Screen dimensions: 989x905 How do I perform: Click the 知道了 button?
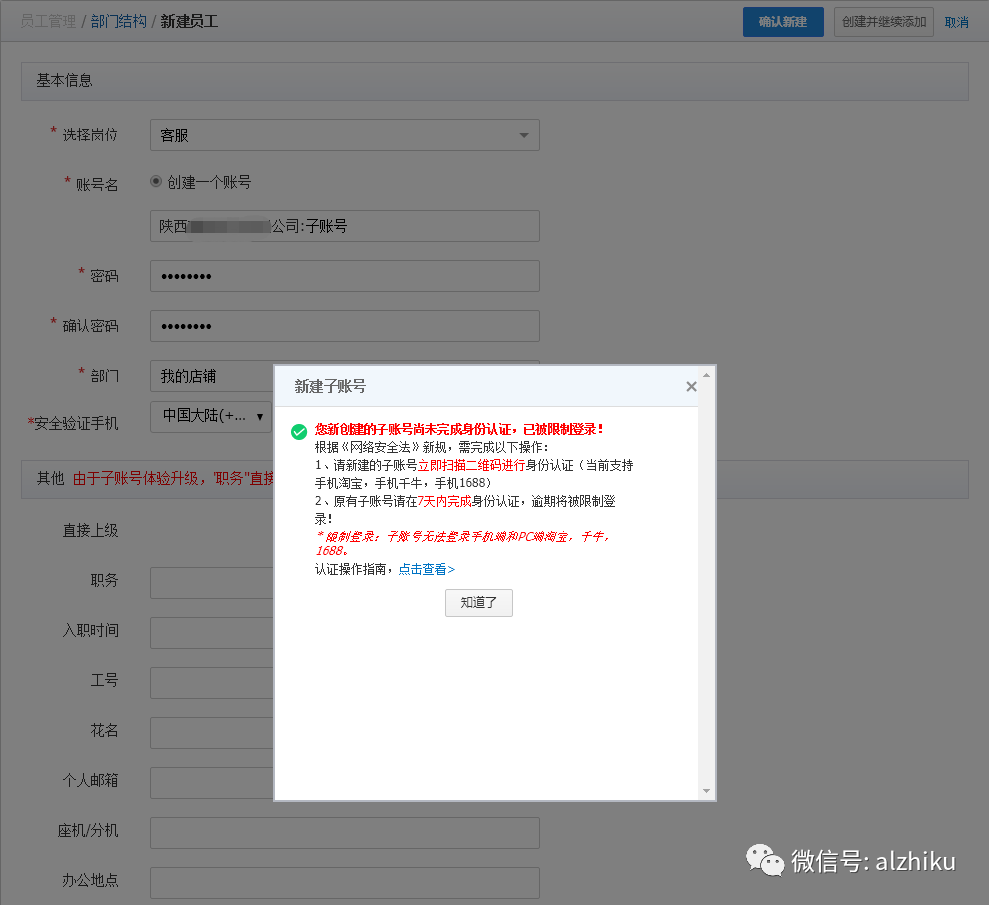(479, 603)
